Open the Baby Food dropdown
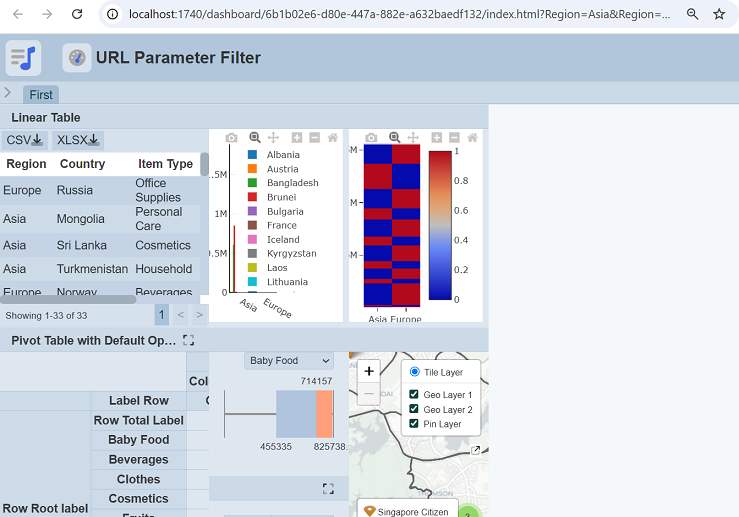This screenshot has width=739, height=517. click(x=289, y=361)
